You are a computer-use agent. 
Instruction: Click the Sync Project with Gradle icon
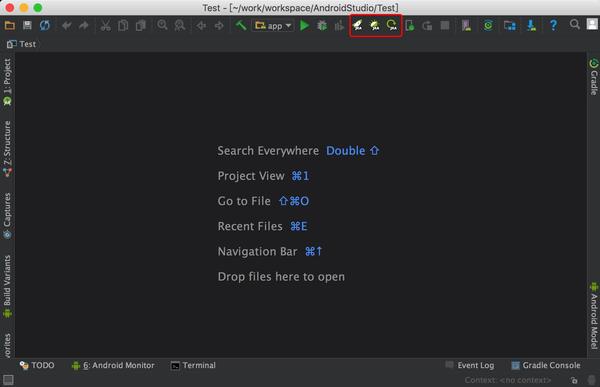(x=488, y=26)
